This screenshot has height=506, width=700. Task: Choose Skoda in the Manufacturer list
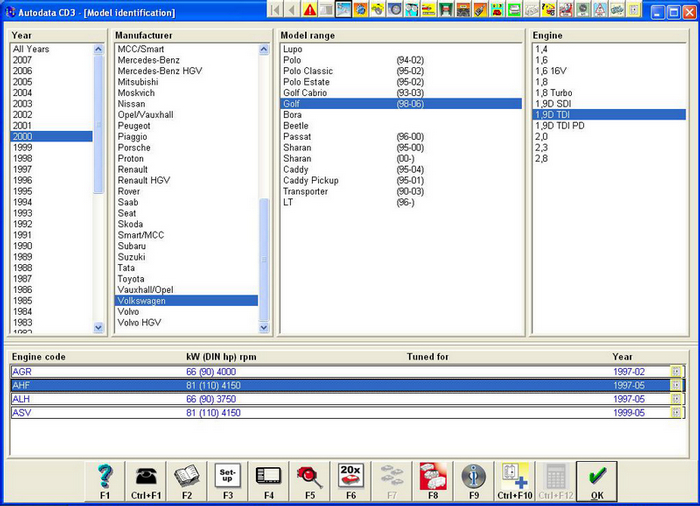pyautogui.click(x=131, y=224)
